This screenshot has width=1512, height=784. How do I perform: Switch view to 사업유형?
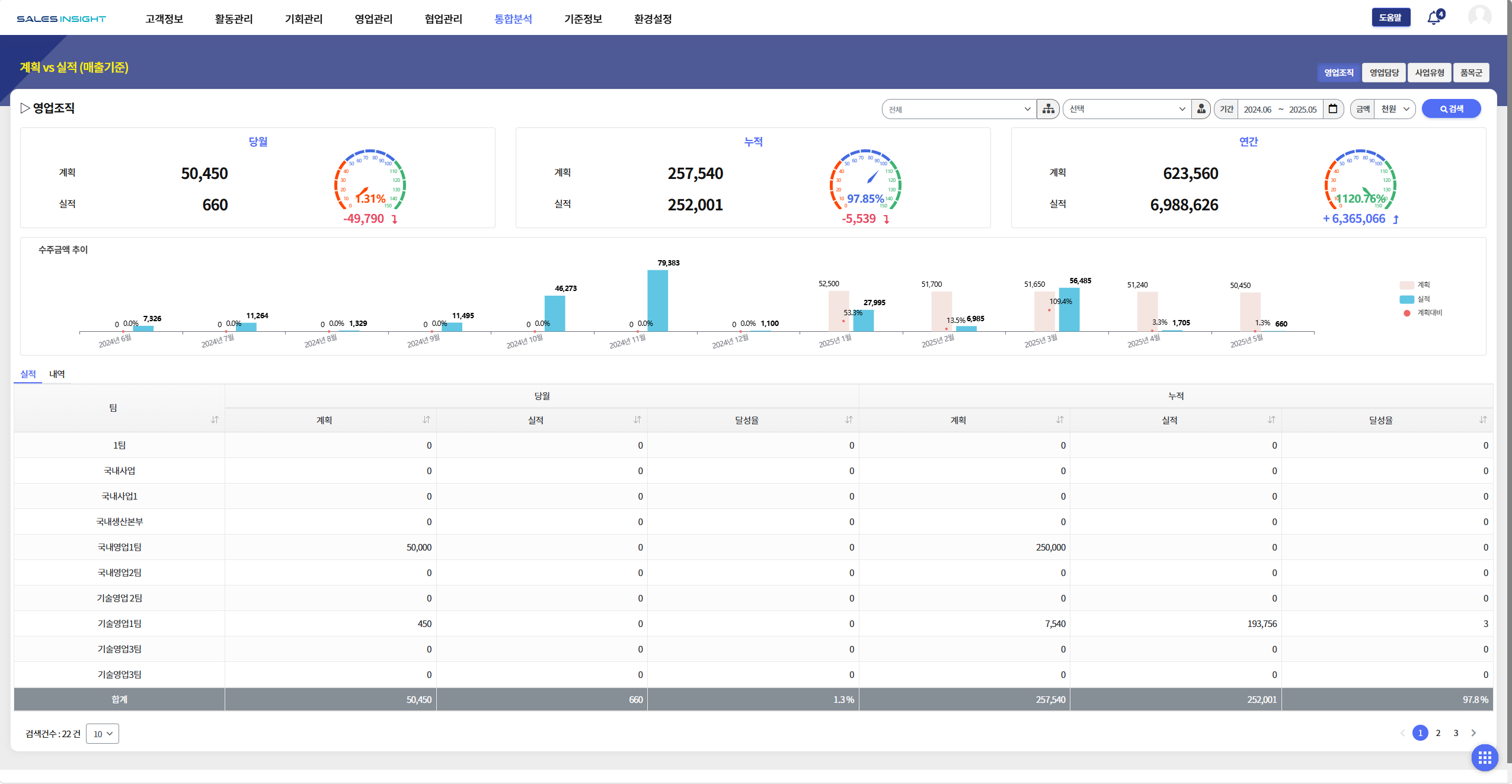click(1430, 72)
